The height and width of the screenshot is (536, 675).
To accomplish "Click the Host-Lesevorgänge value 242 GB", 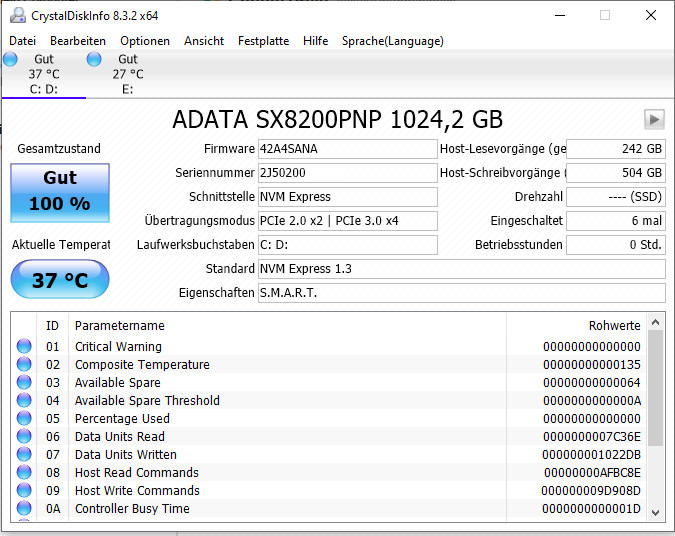I will click(616, 149).
